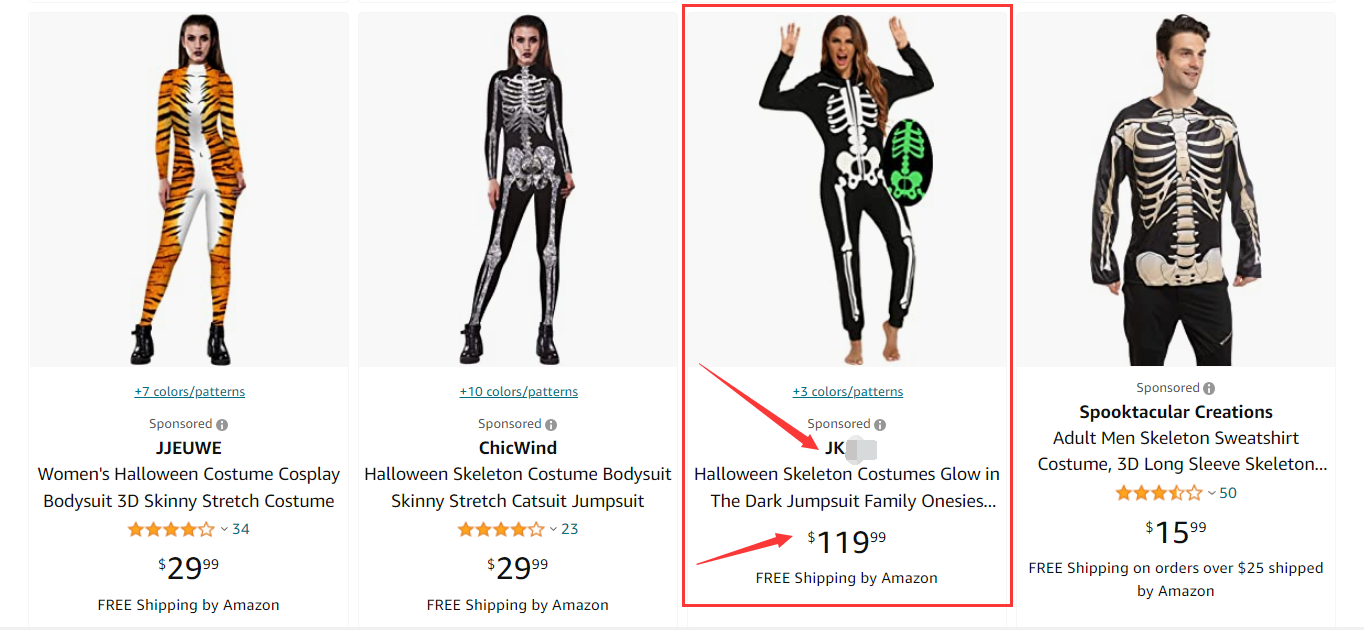Click the tiger-stripe bodysuit product image
The height and width of the screenshot is (630, 1364).
(x=189, y=190)
